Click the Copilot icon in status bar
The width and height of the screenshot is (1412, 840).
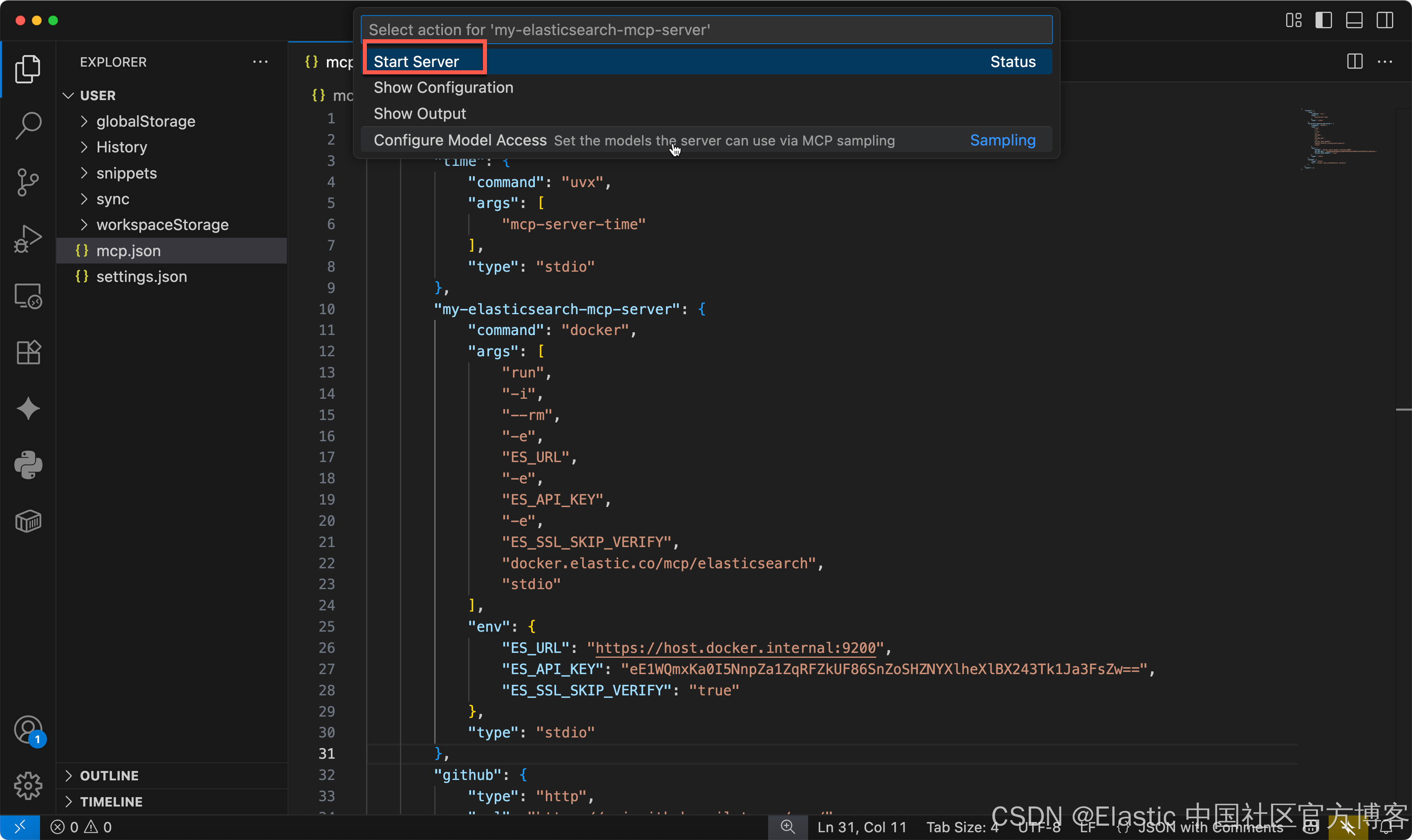[1311, 827]
